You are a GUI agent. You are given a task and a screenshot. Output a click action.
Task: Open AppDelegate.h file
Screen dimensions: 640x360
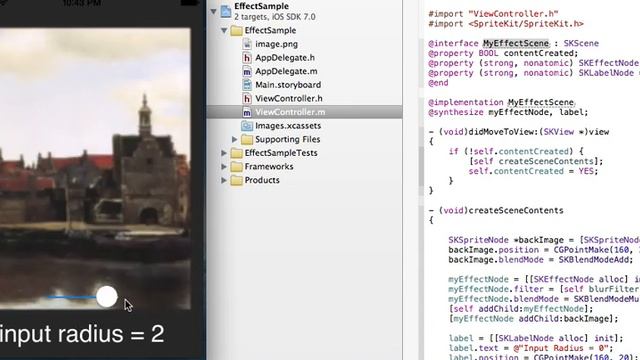(285, 58)
